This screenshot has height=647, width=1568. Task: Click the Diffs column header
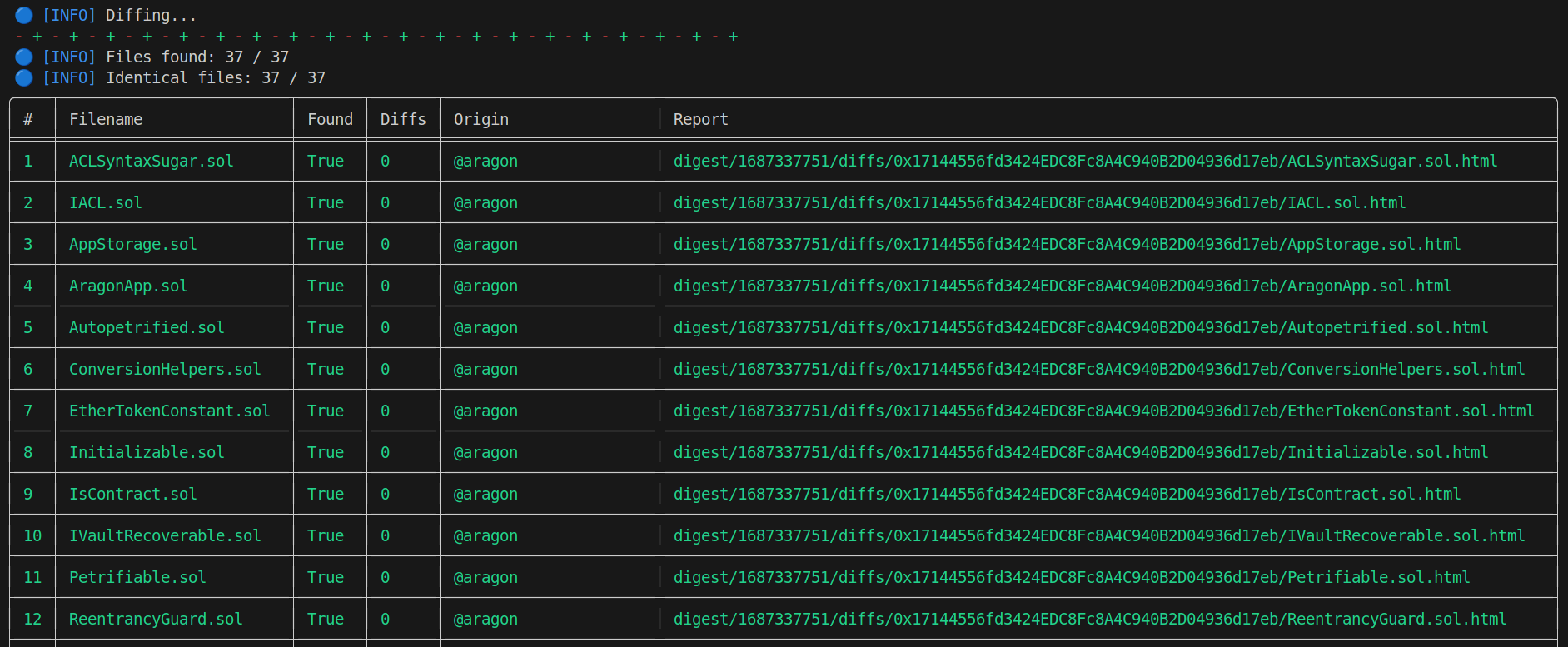(x=403, y=119)
